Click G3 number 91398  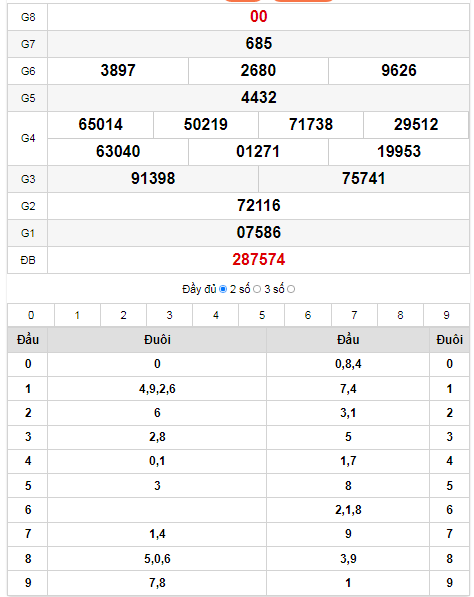(153, 179)
